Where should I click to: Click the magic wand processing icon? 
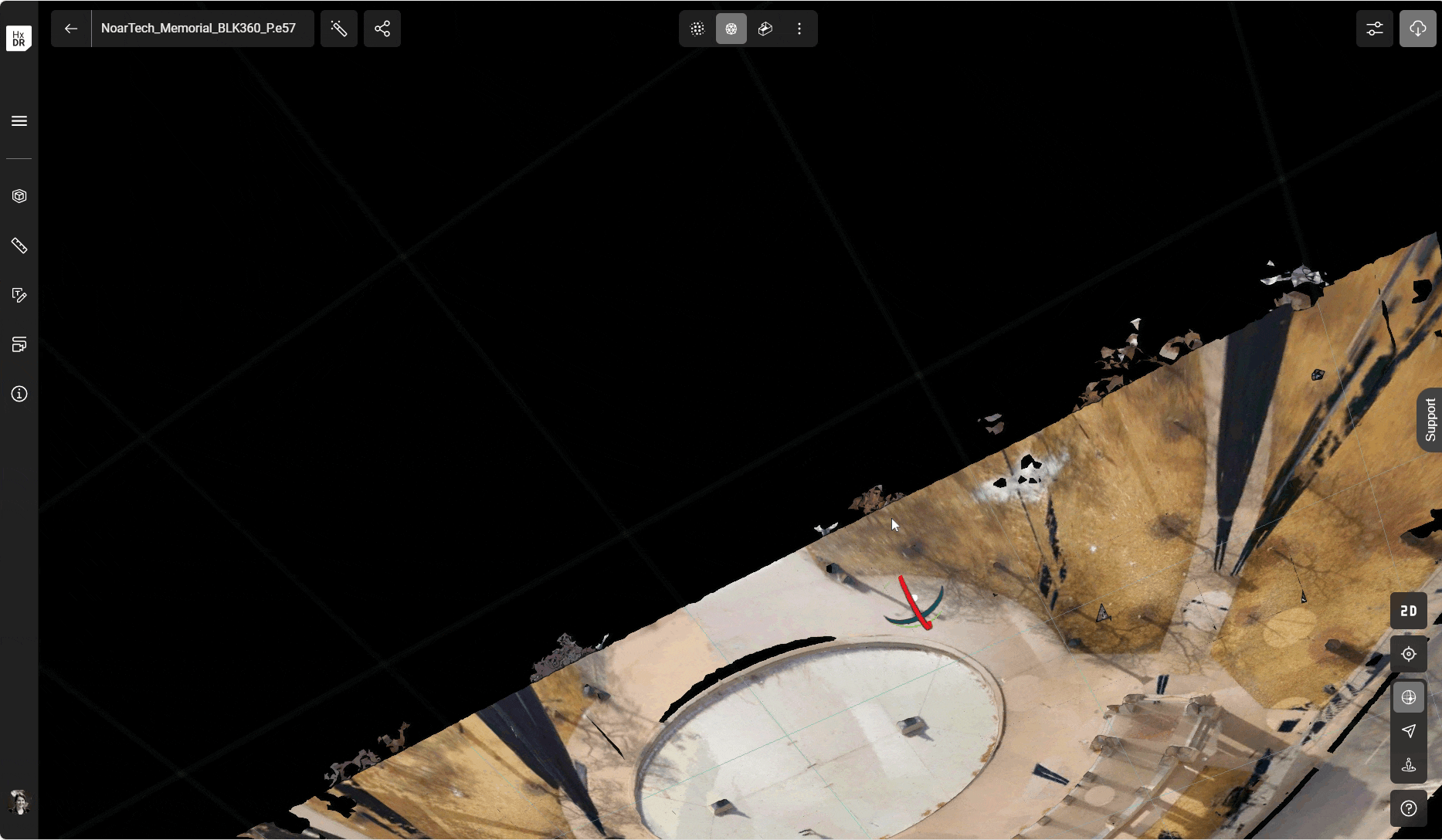pos(339,29)
